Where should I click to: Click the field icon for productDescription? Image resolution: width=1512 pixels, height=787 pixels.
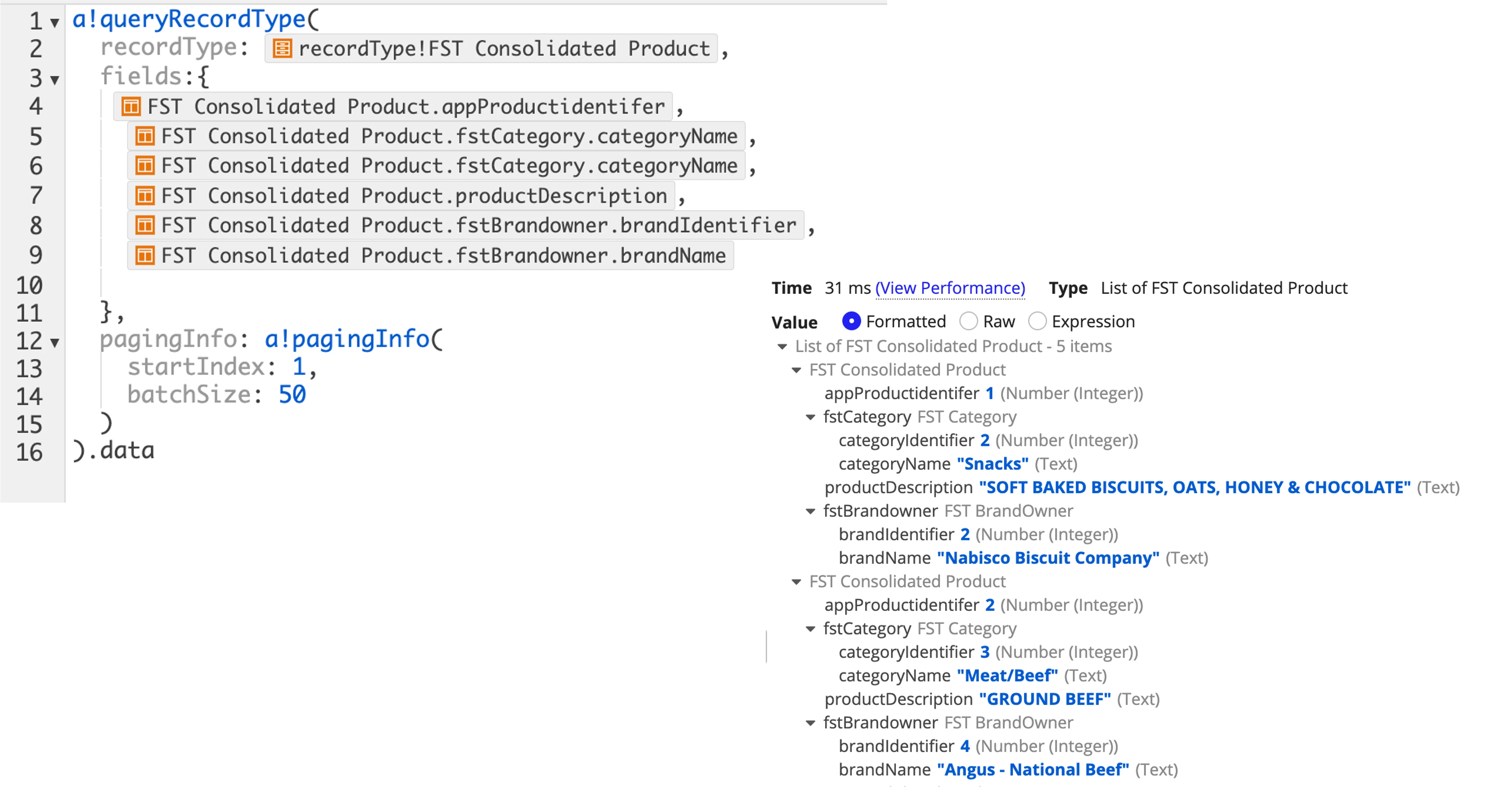tap(145, 195)
